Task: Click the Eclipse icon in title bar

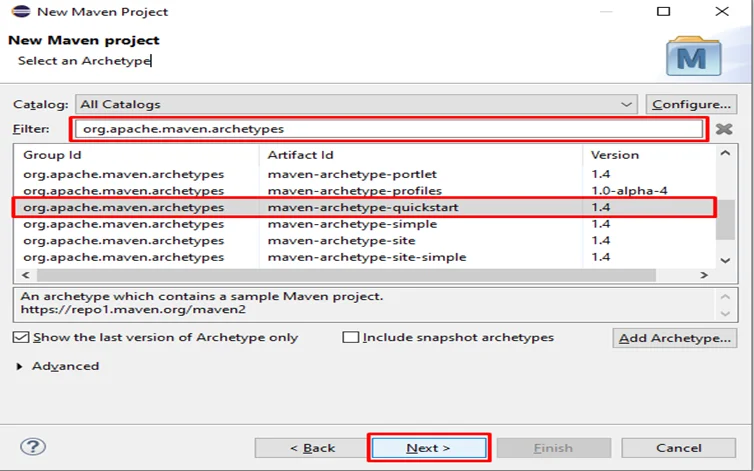Action: click(x=21, y=11)
